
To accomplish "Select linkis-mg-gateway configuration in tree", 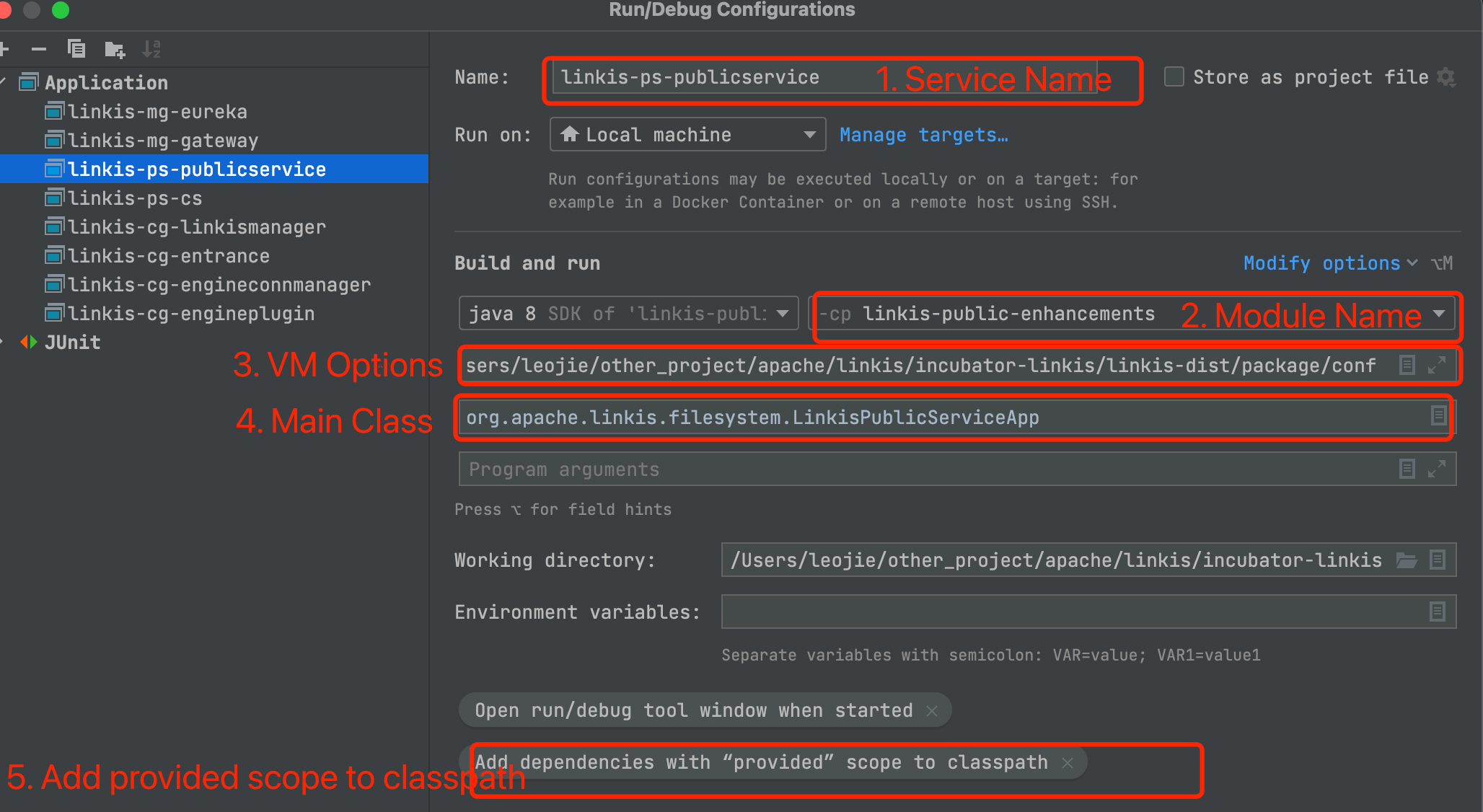I will [163, 141].
